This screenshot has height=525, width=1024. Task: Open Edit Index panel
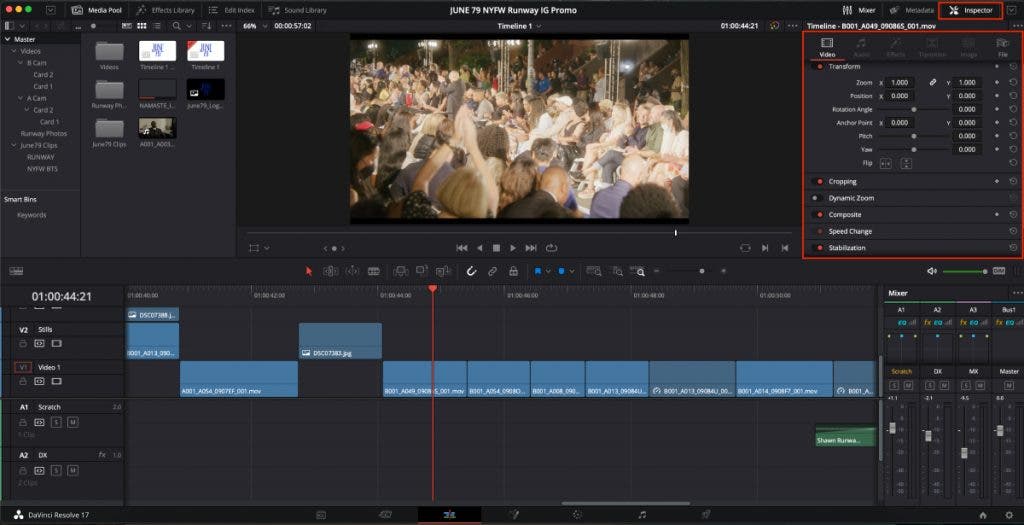click(x=232, y=10)
